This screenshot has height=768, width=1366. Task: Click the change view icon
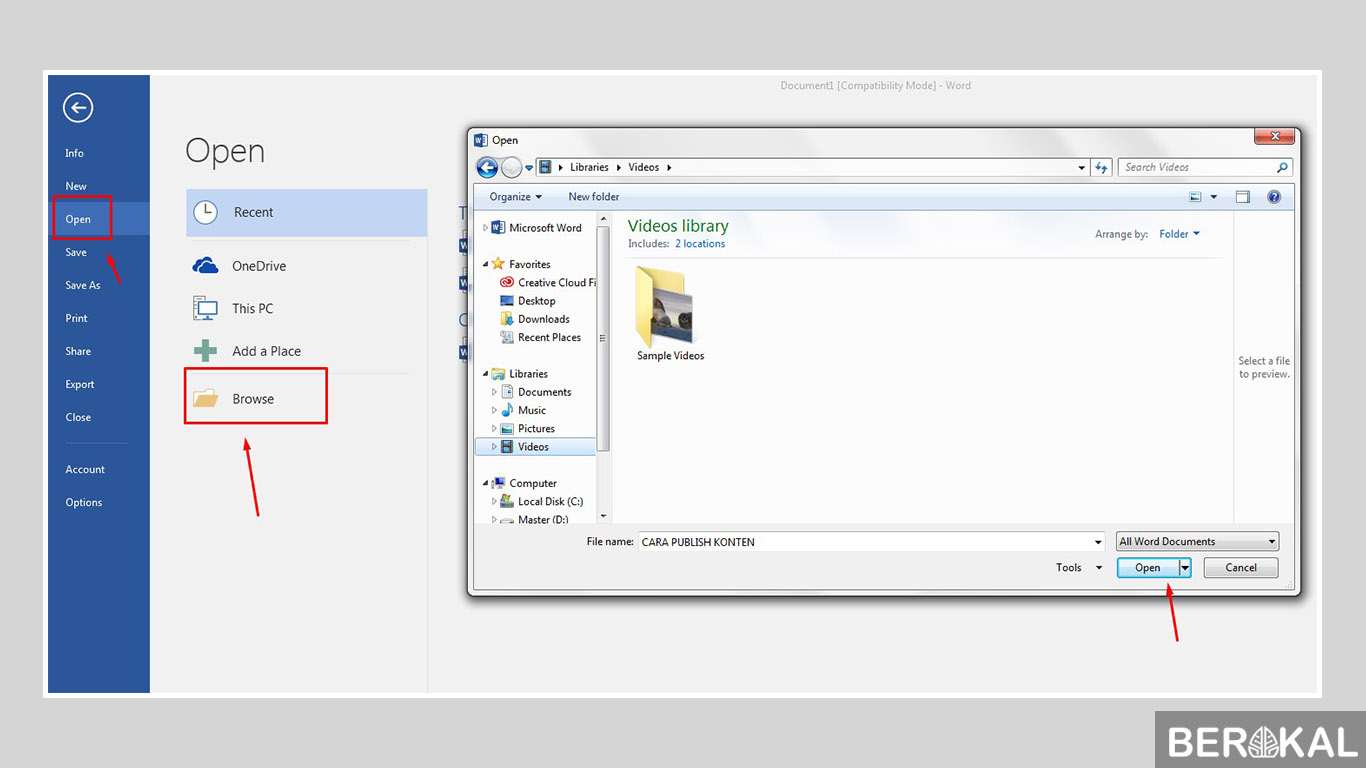click(x=1195, y=197)
